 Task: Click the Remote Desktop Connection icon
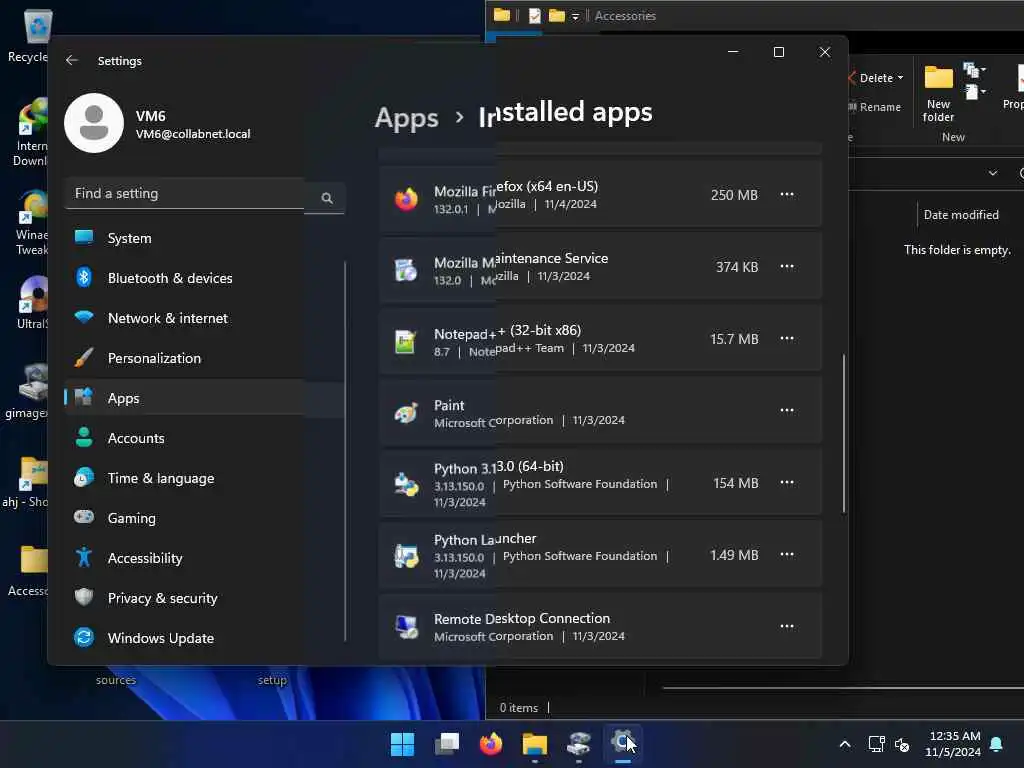click(406, 627)
